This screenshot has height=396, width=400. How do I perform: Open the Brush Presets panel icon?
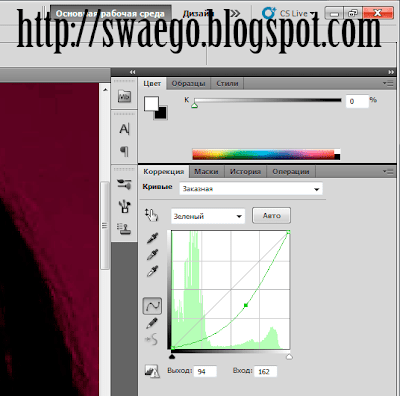click(124, 184)
